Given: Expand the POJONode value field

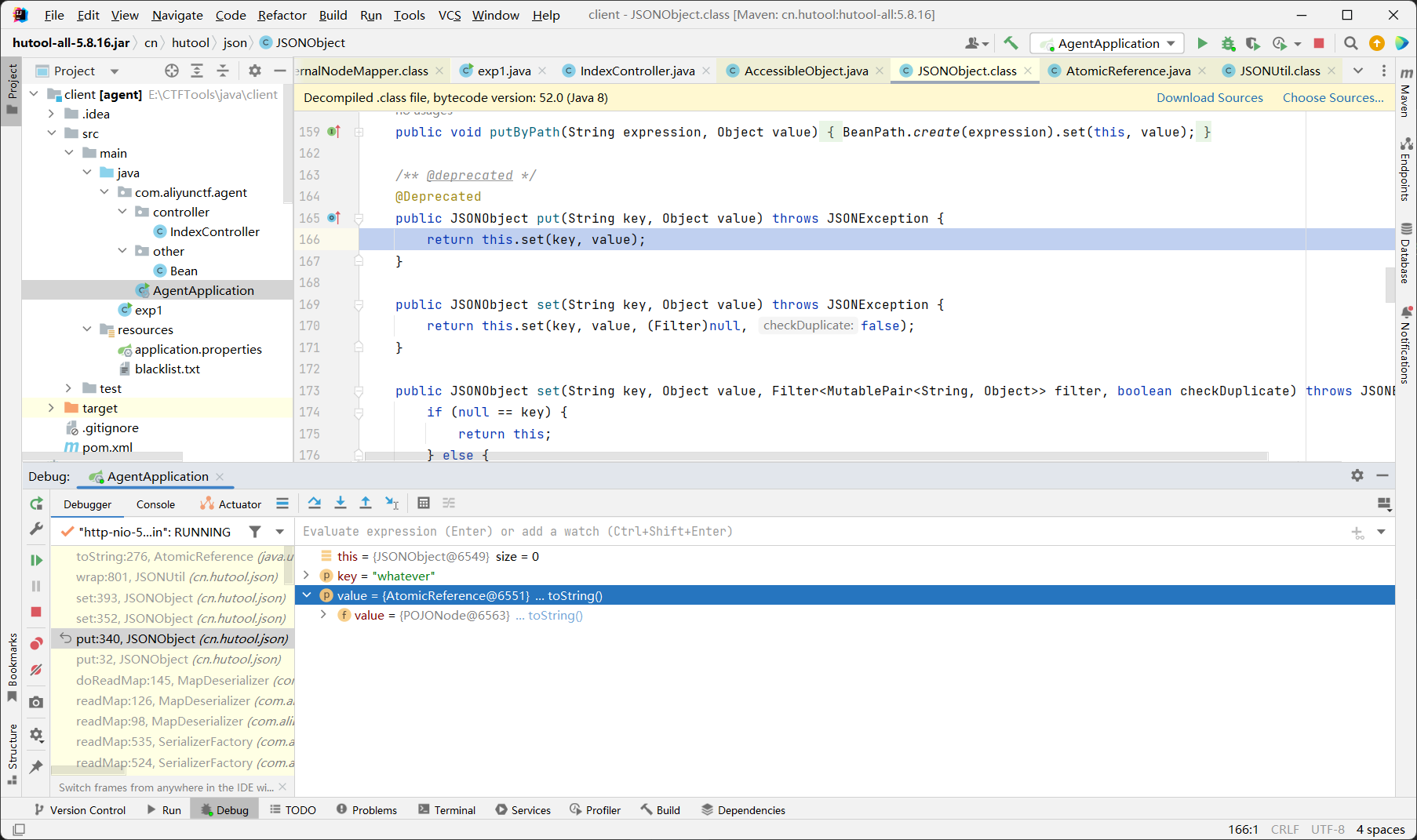Looking at the screenshot, I should click(x=323, y=615).
